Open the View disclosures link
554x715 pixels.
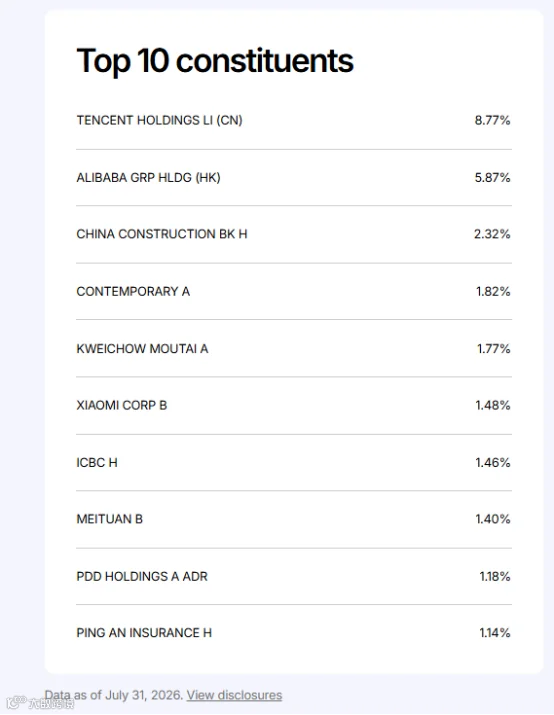pyautogui.click(x=234, y=695)
